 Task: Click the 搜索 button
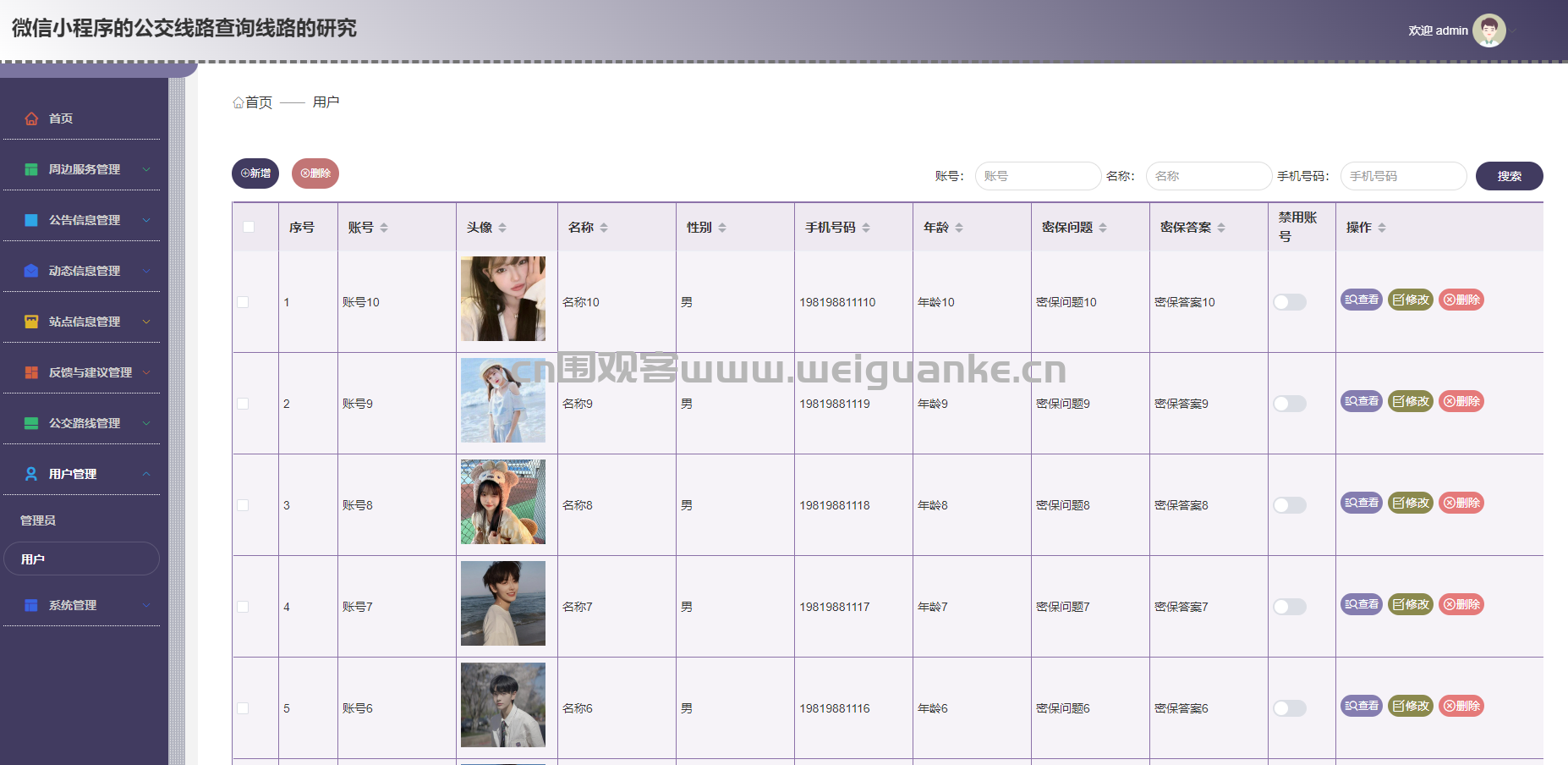point(1509,176)
